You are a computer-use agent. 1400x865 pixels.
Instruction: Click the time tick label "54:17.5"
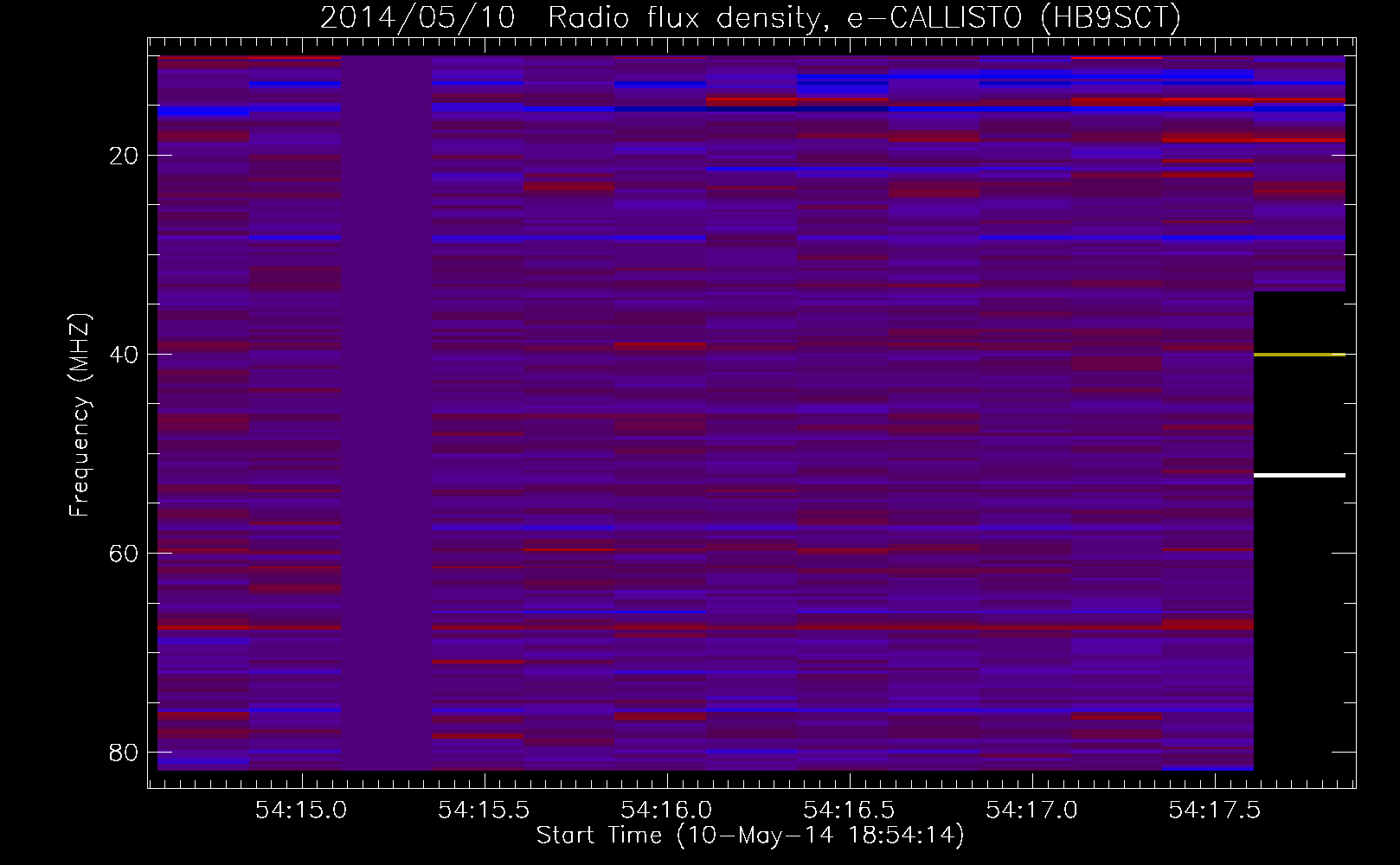tap(1214, 810)
